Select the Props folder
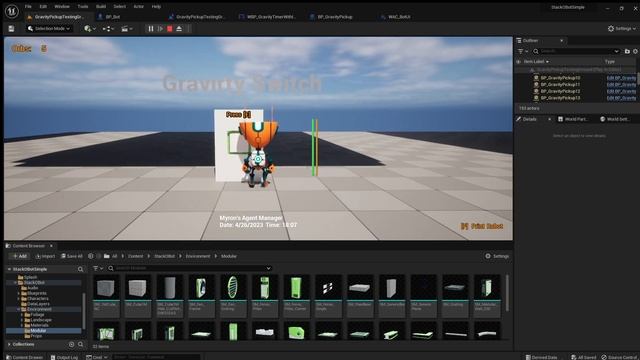640x360 pixels. pyautogui.click(x=36, y=336)
